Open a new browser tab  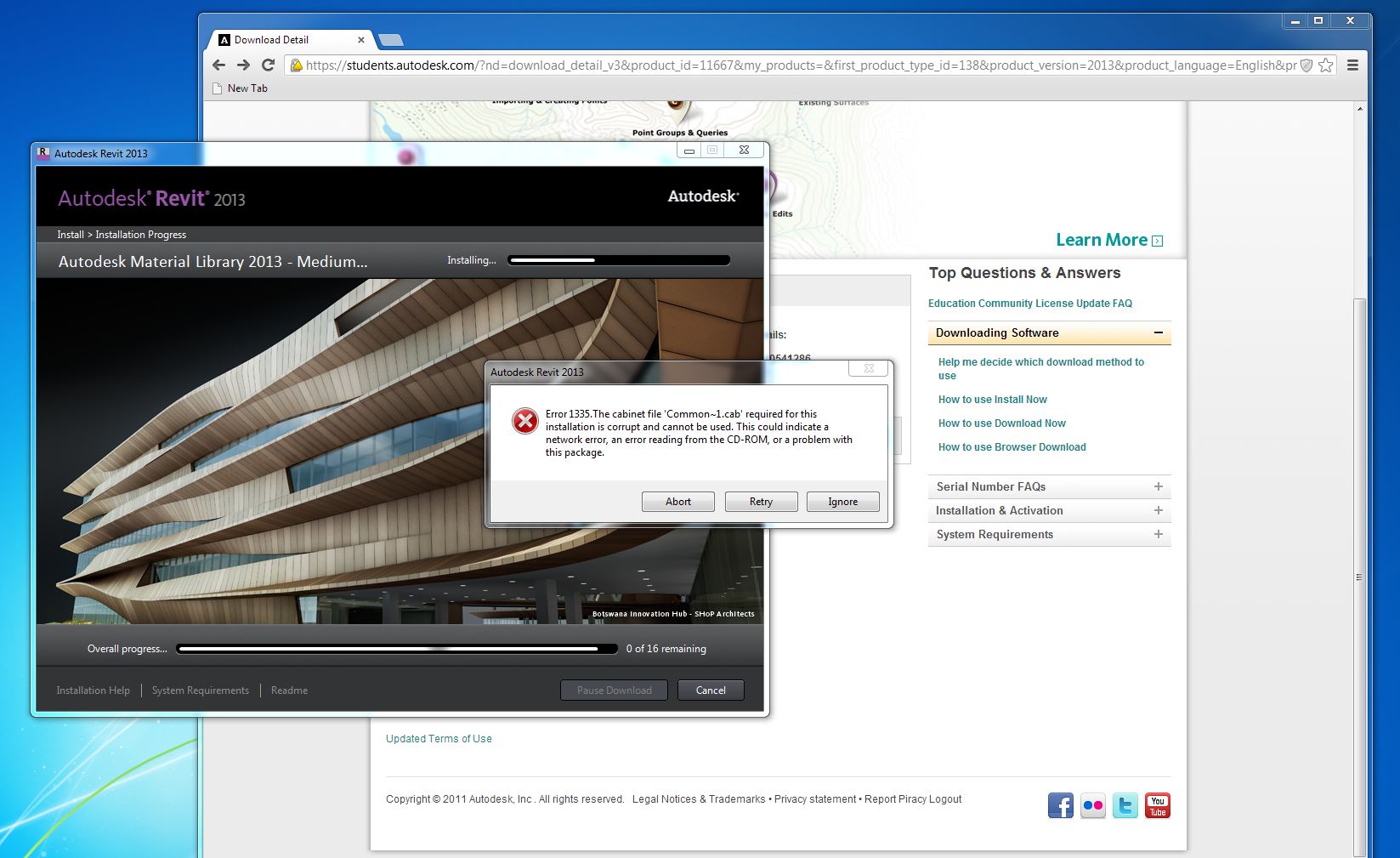click(x=390, y=40)
